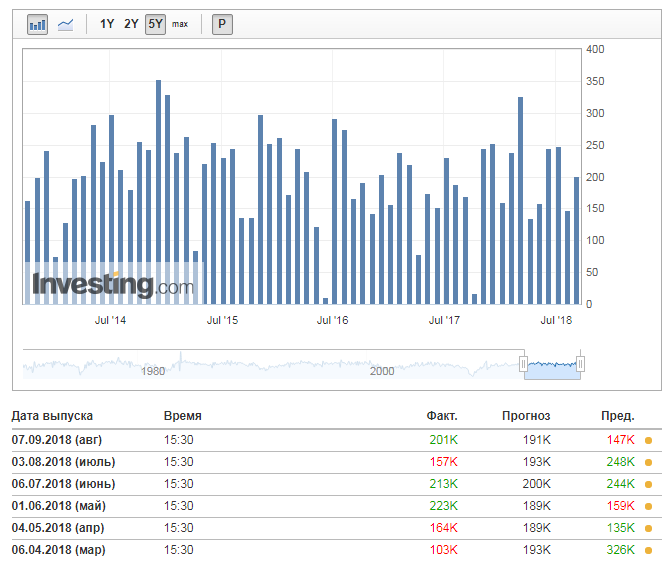Select the 2Y time range
This screenshot has width=667, height=562.
[x=131, y=24]
